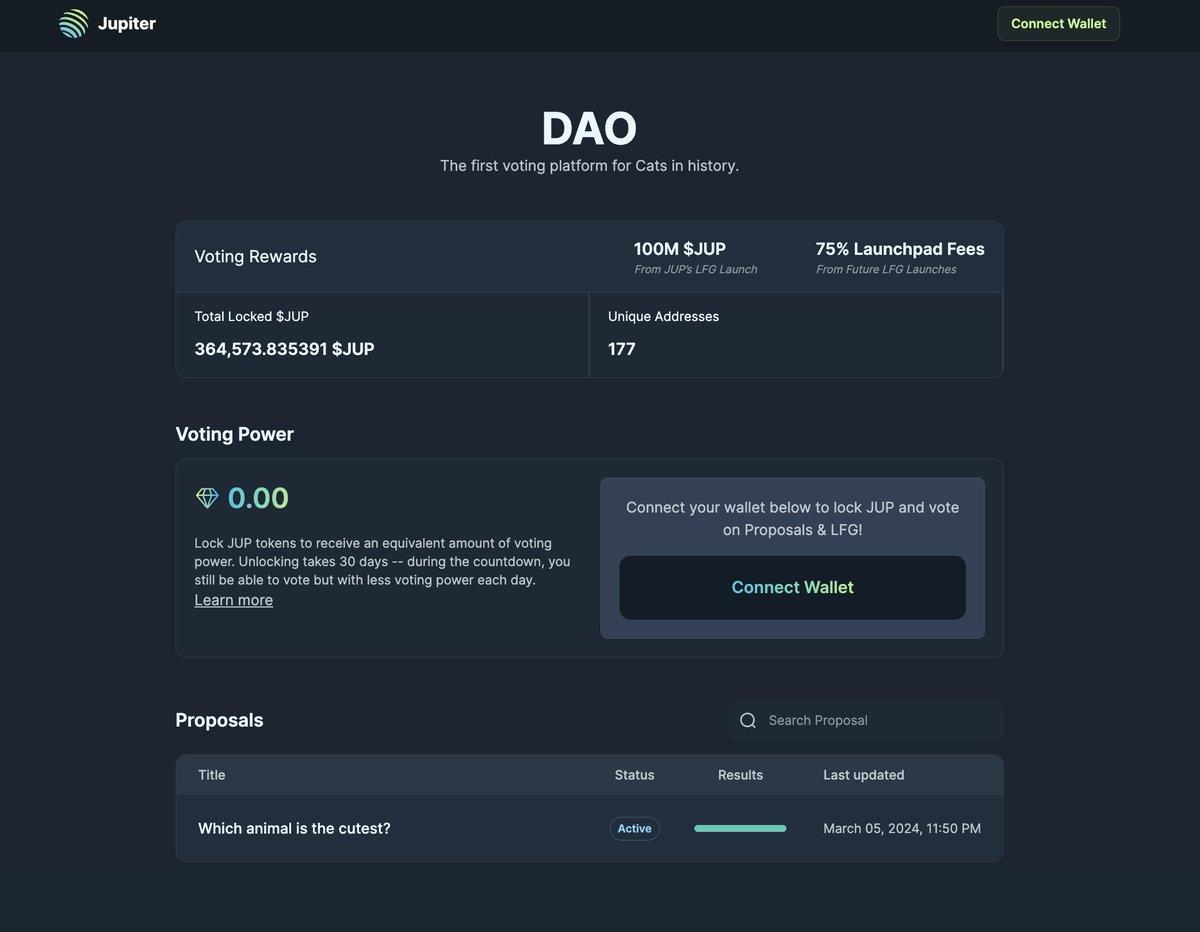Click 'From JUP's LFG Launch' caption
This screenshot has height=932, width=1200.
tap(695, 269)
